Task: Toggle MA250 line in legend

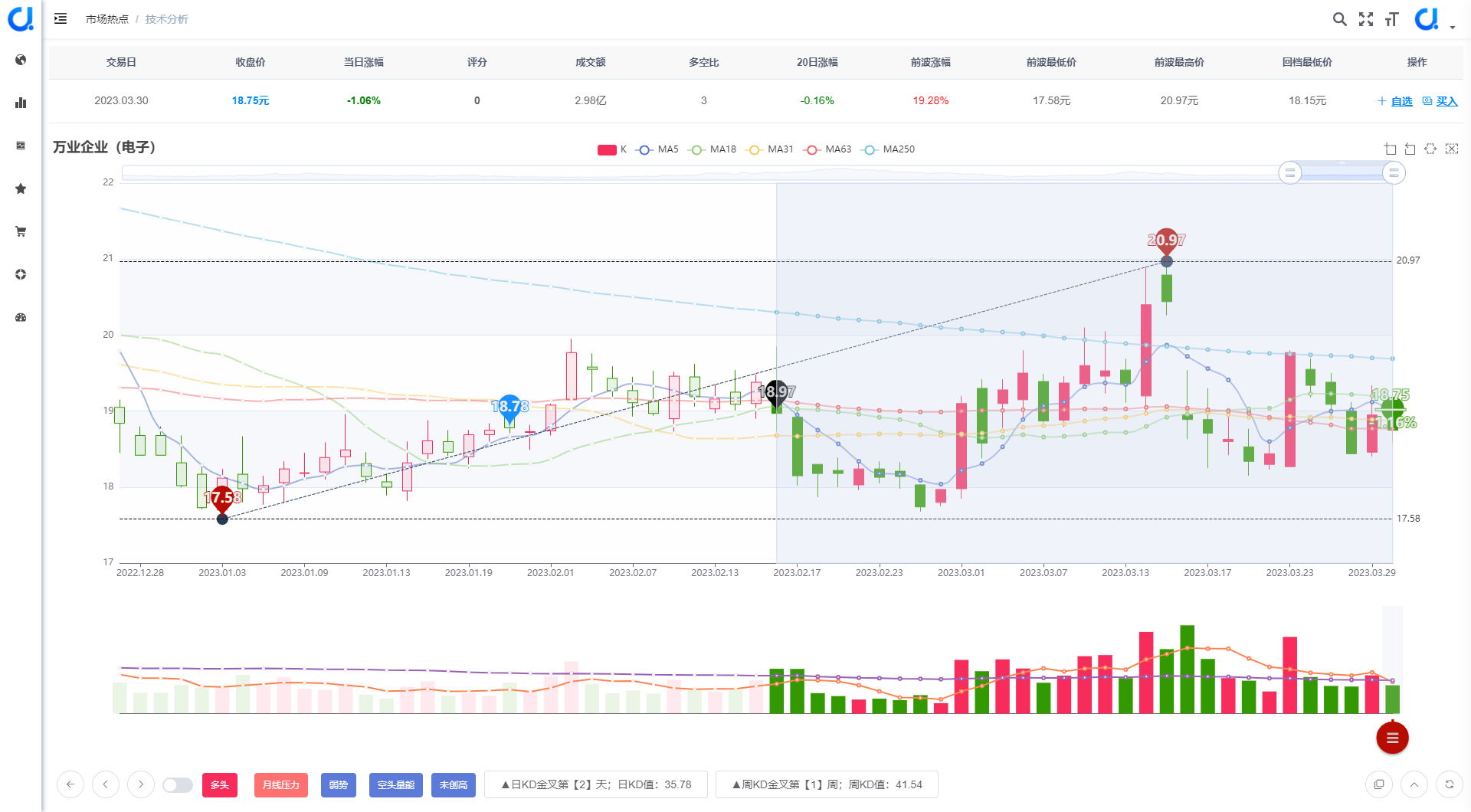Action: pos(888,149)
